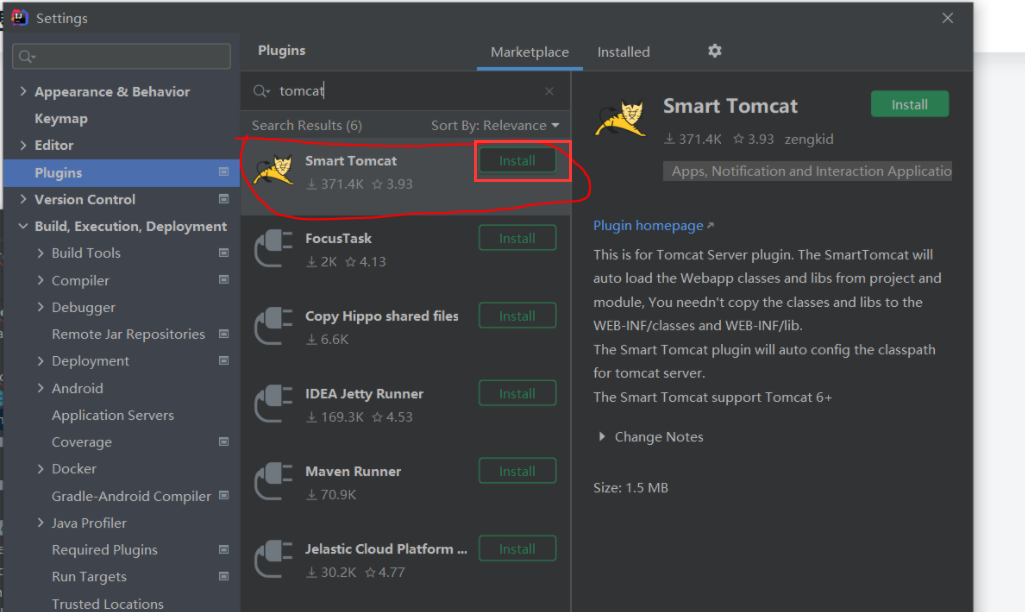Screen dimensions: 1025x612
Task: Switch to Installed tab
Action: click(x=624, y=52)
